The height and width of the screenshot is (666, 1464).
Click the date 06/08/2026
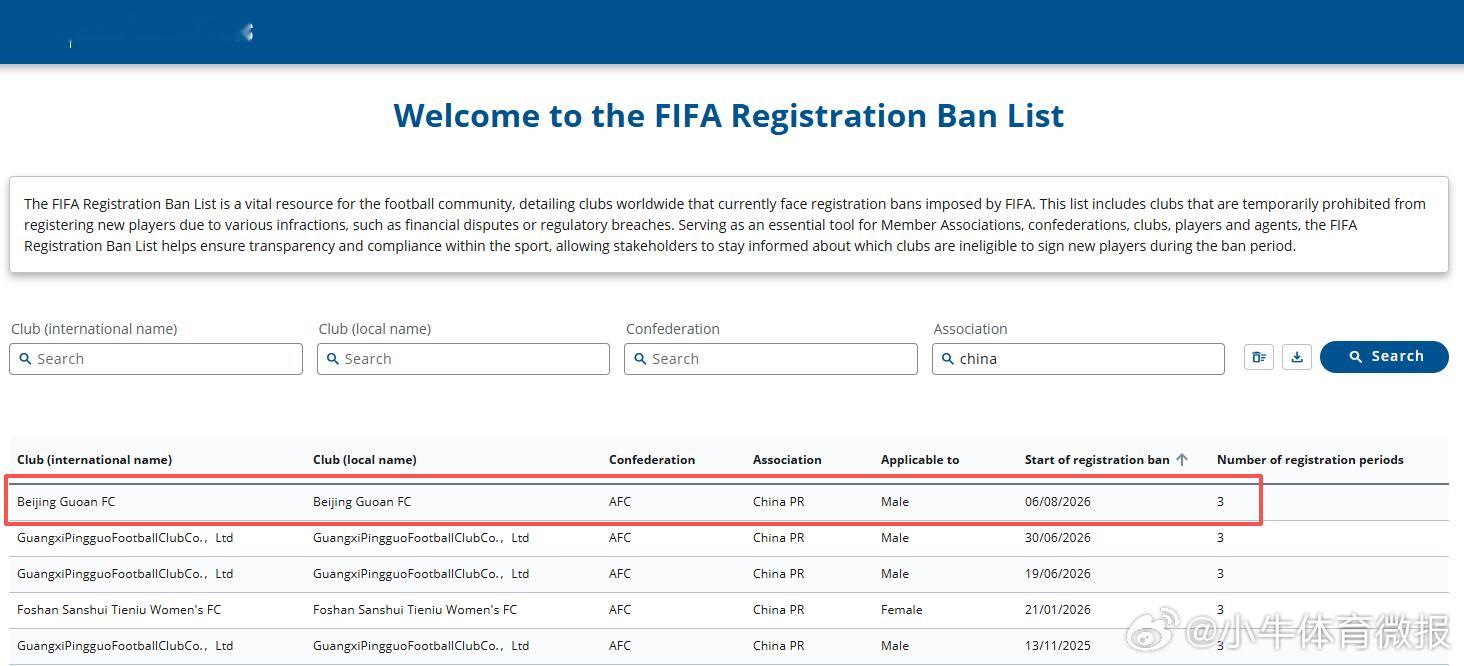[1058, 502]
